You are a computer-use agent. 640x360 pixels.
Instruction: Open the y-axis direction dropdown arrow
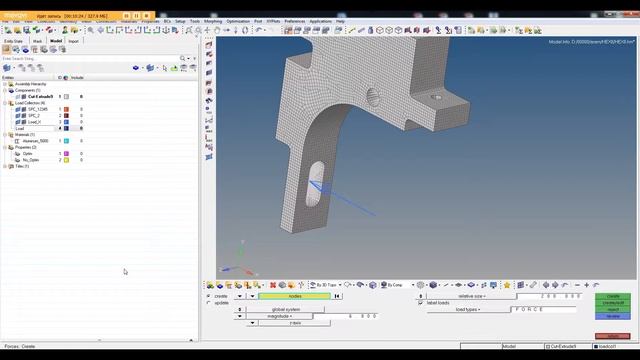[252, 323]
